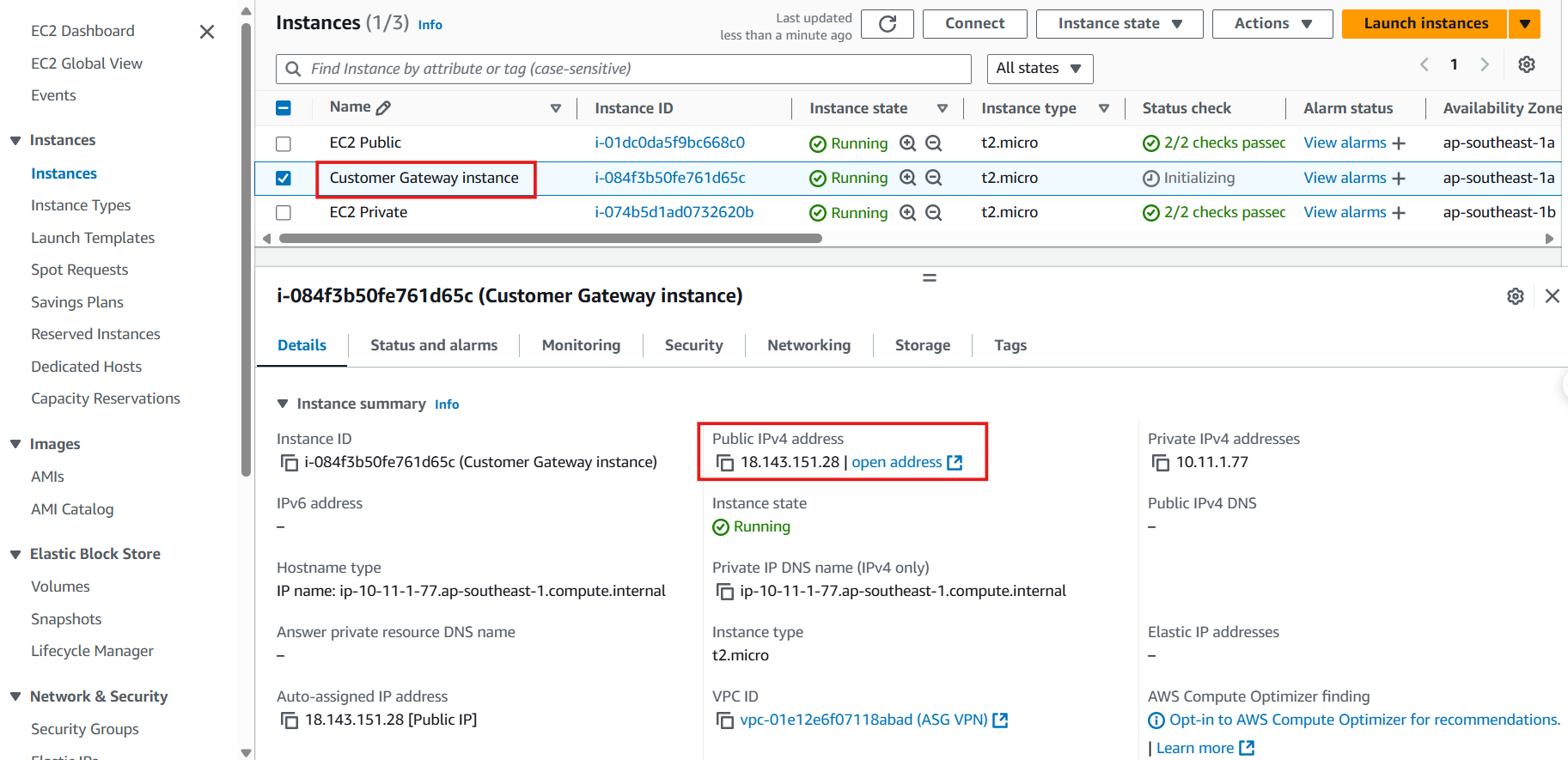Sort by Instance type column arrow

(1104, 108)
